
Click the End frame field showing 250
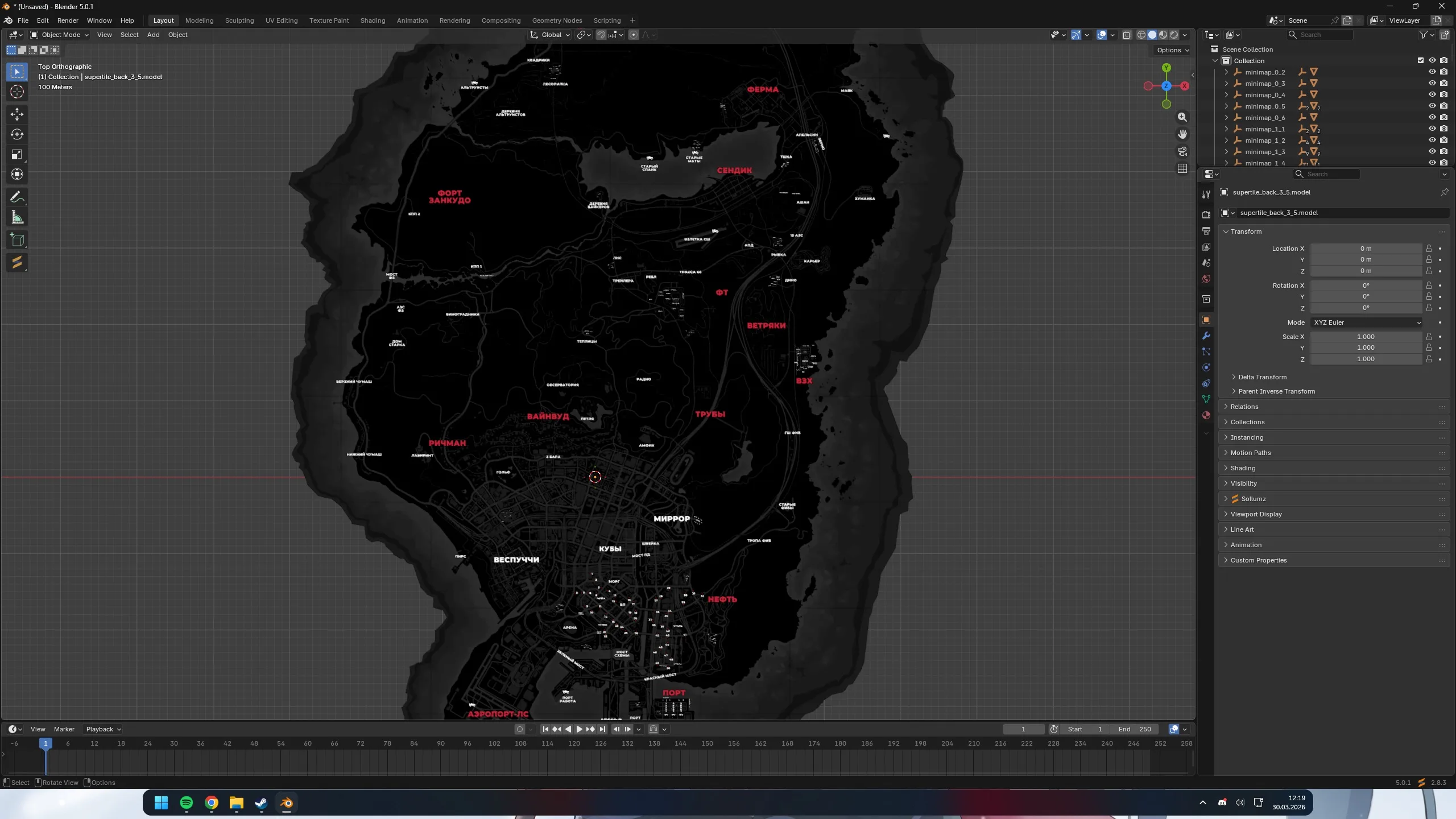[x=1135, y=729]
